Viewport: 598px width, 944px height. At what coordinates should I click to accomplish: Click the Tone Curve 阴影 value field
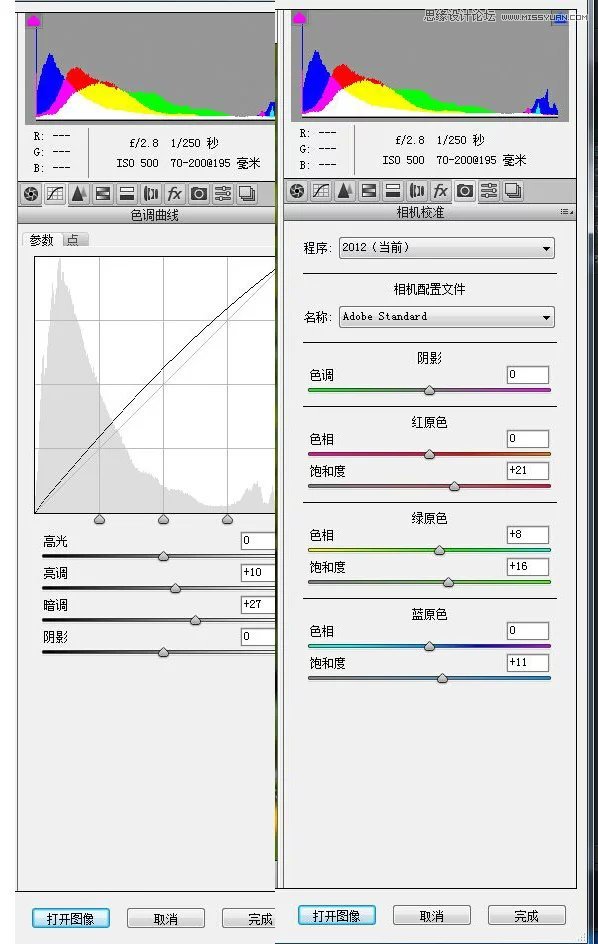pyautogui.click(x=258, y=636)
